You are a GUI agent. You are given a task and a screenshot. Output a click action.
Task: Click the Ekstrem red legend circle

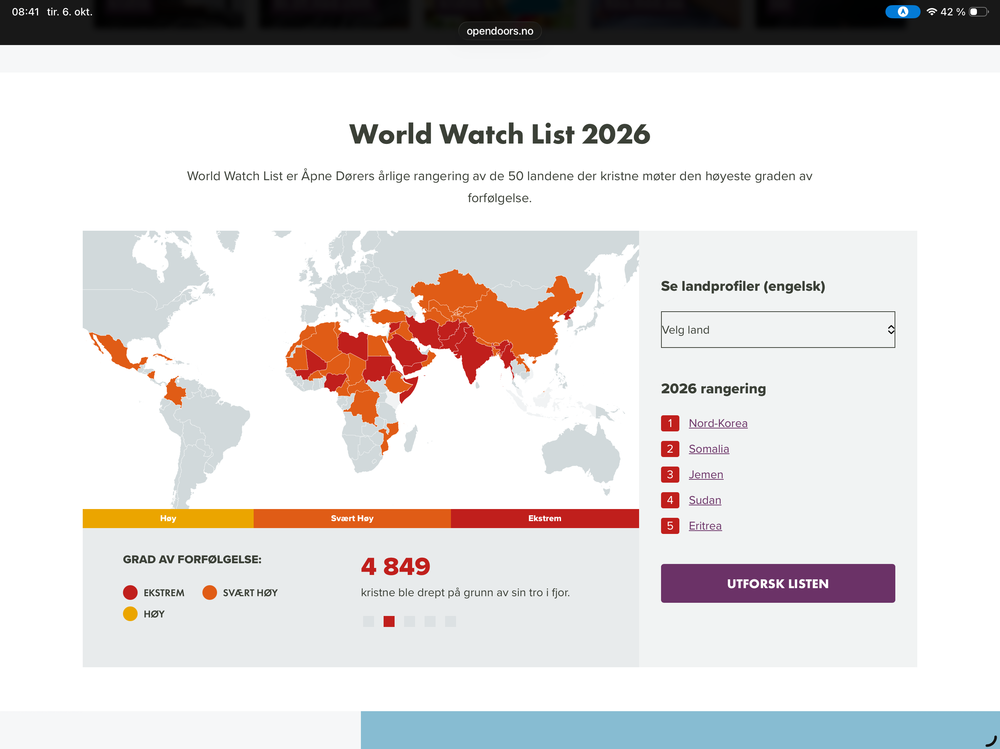(x=130, y=593)
